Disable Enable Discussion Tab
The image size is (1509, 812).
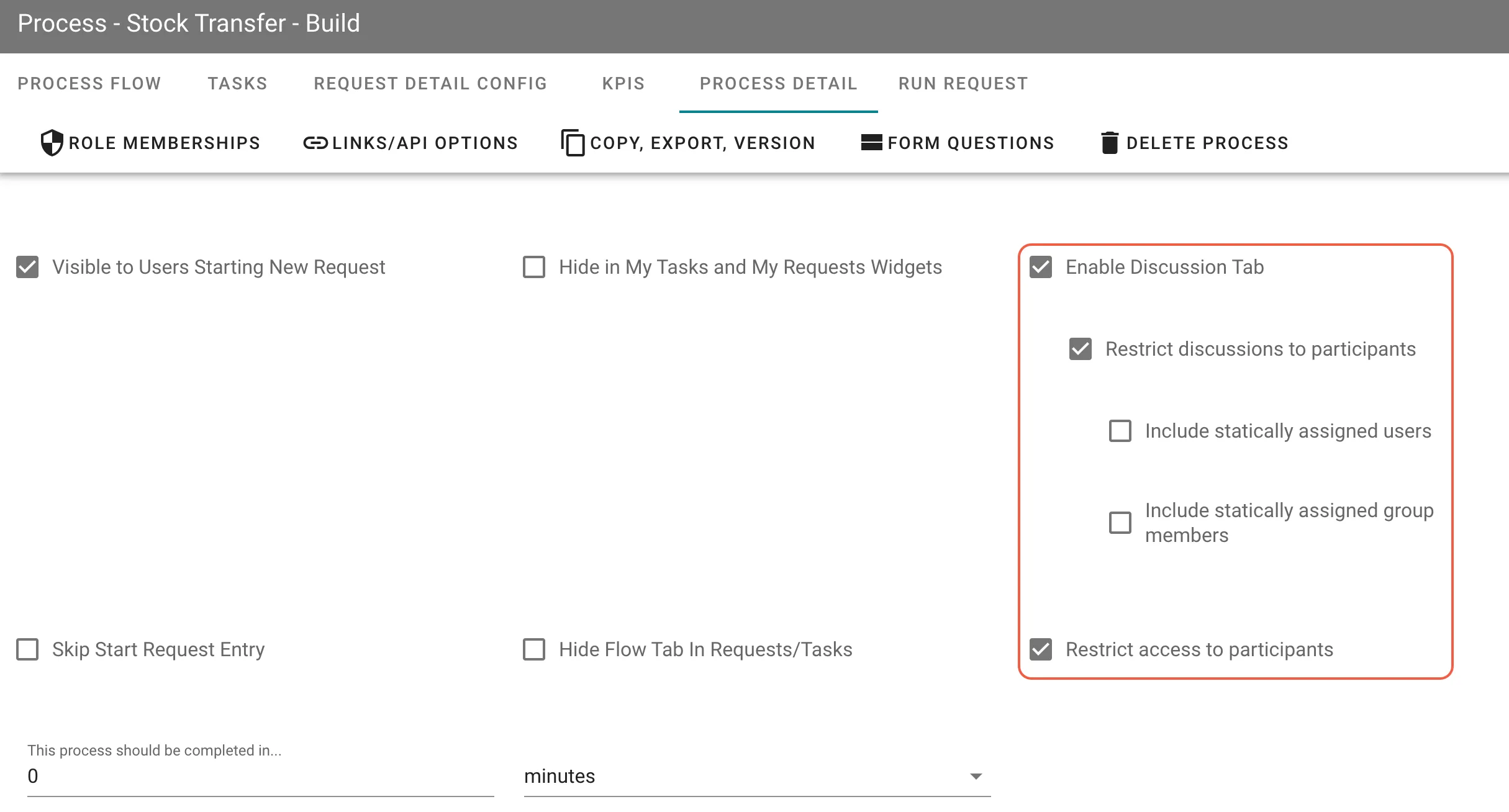[x=1041, y=267]
